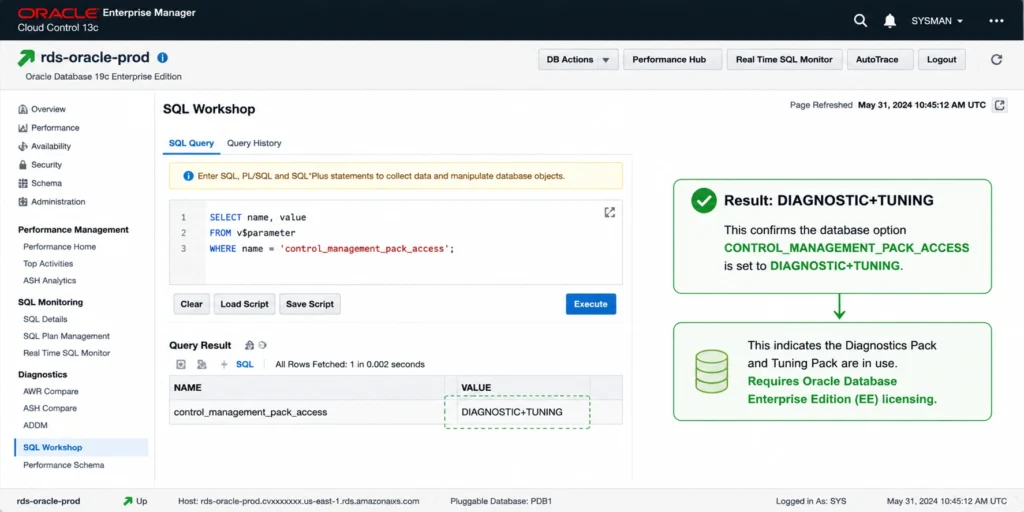Open Performance Schema link
This screenshot has width=1024, height=512.
tap(63, 465)
